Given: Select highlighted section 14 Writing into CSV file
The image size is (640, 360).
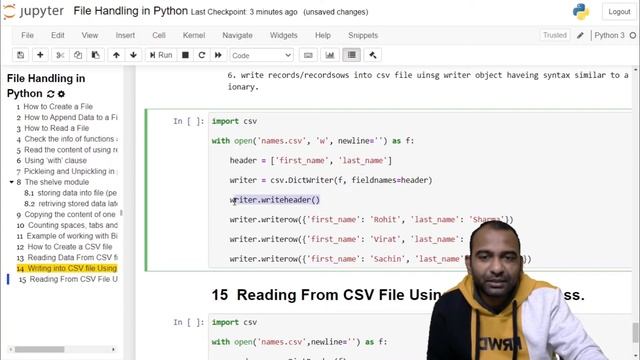Looking at the screenshot, I should click(x=67, y=269).
